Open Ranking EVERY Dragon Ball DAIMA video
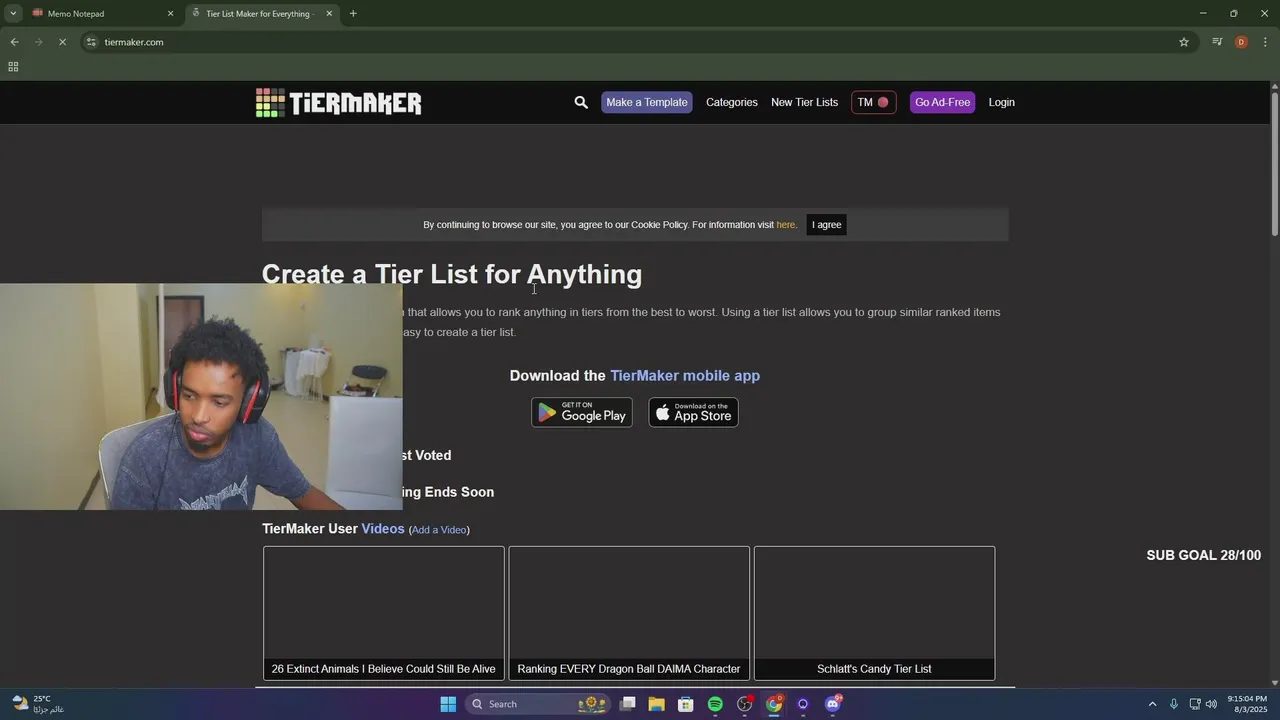This screenshot has width=1280, height=720. click(629, 613)
